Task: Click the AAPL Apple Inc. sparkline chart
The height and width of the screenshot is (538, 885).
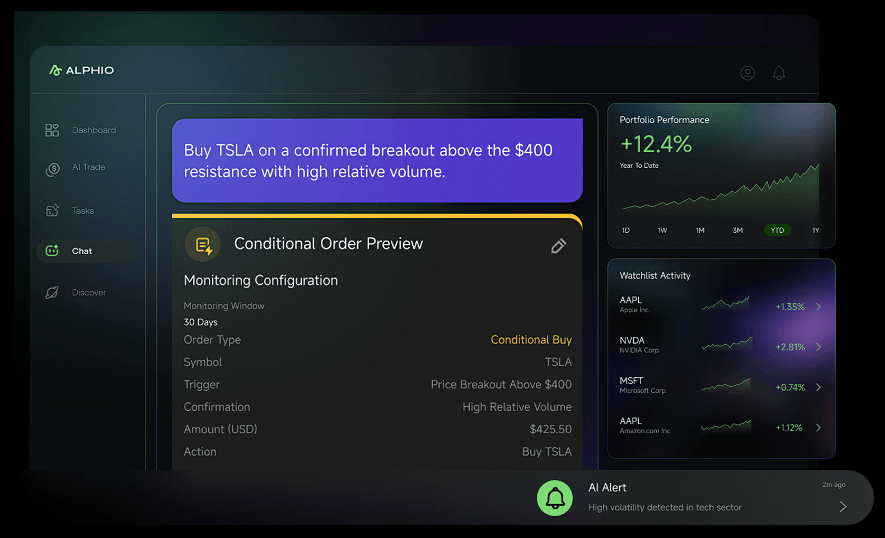Action: pos(725,304)
